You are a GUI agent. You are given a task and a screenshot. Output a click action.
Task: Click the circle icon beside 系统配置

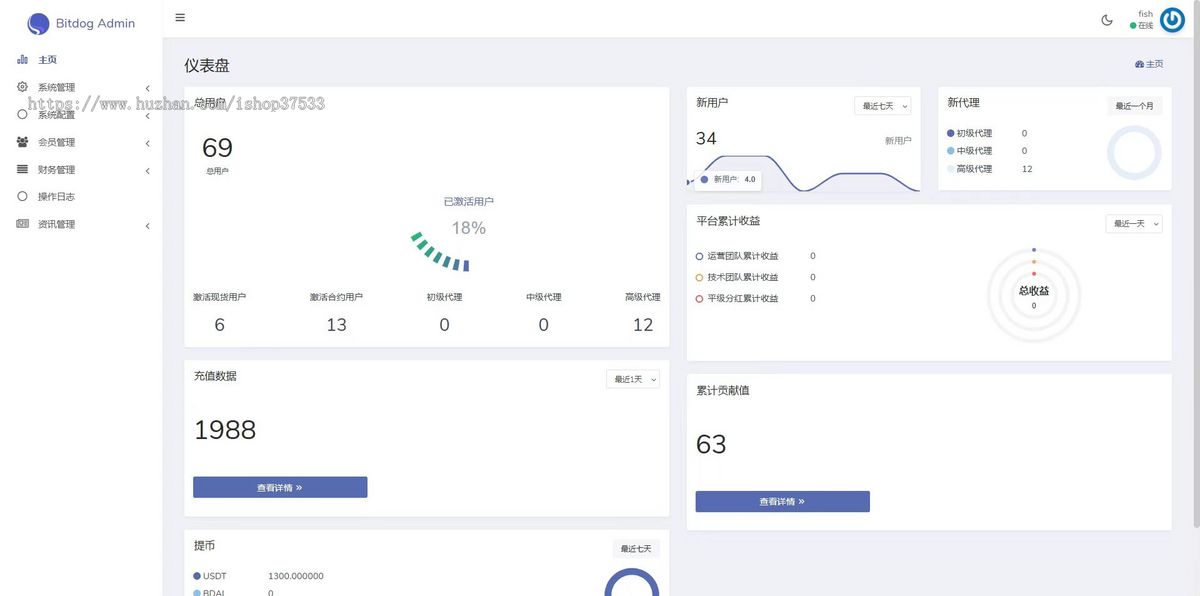[22, 114]
